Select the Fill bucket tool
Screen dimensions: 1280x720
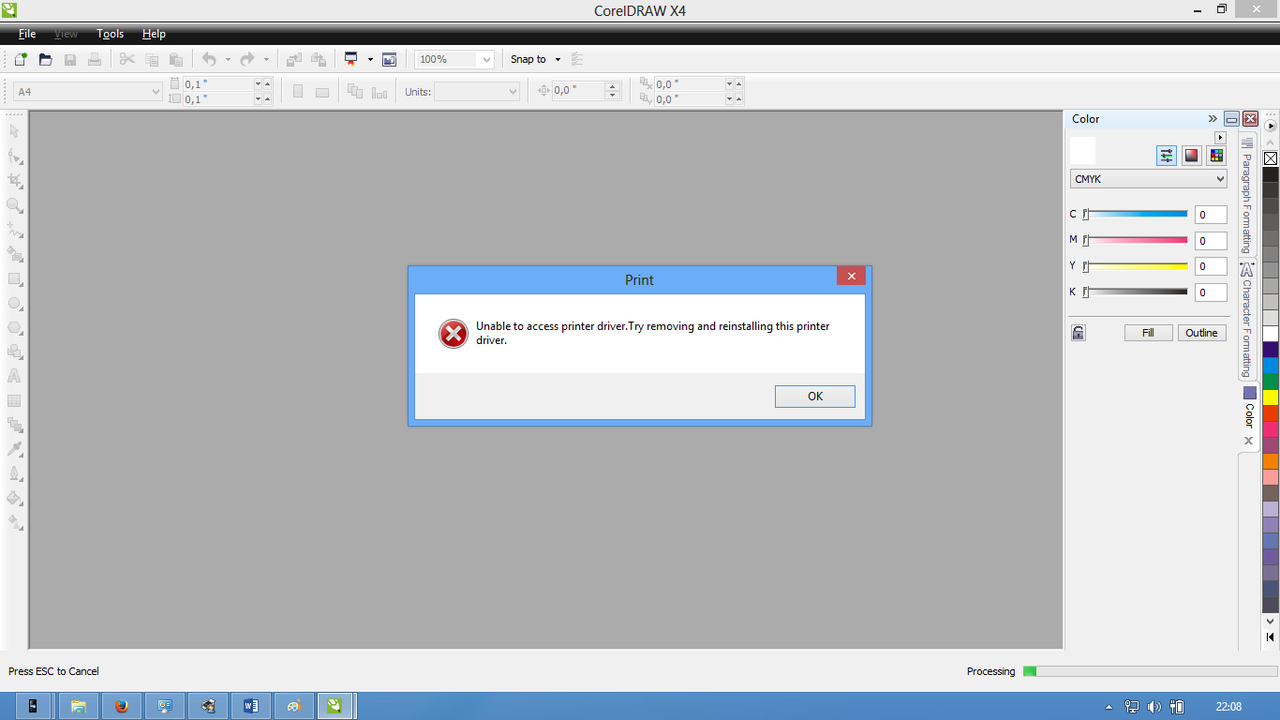coord(15,499)
